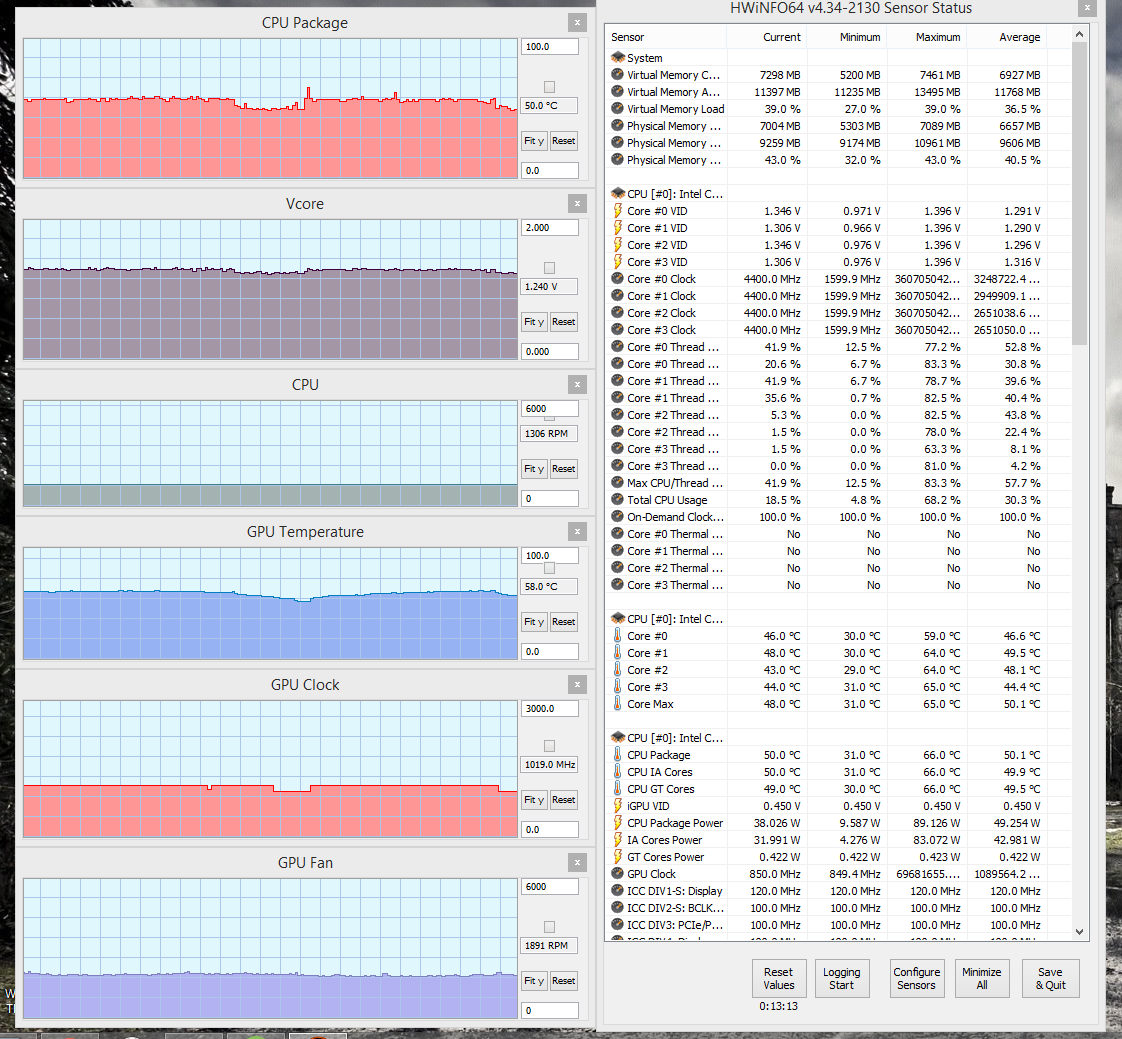Click Reset in Vcore graph
Screen dimensions: 1122x1039
pos(563,322)
